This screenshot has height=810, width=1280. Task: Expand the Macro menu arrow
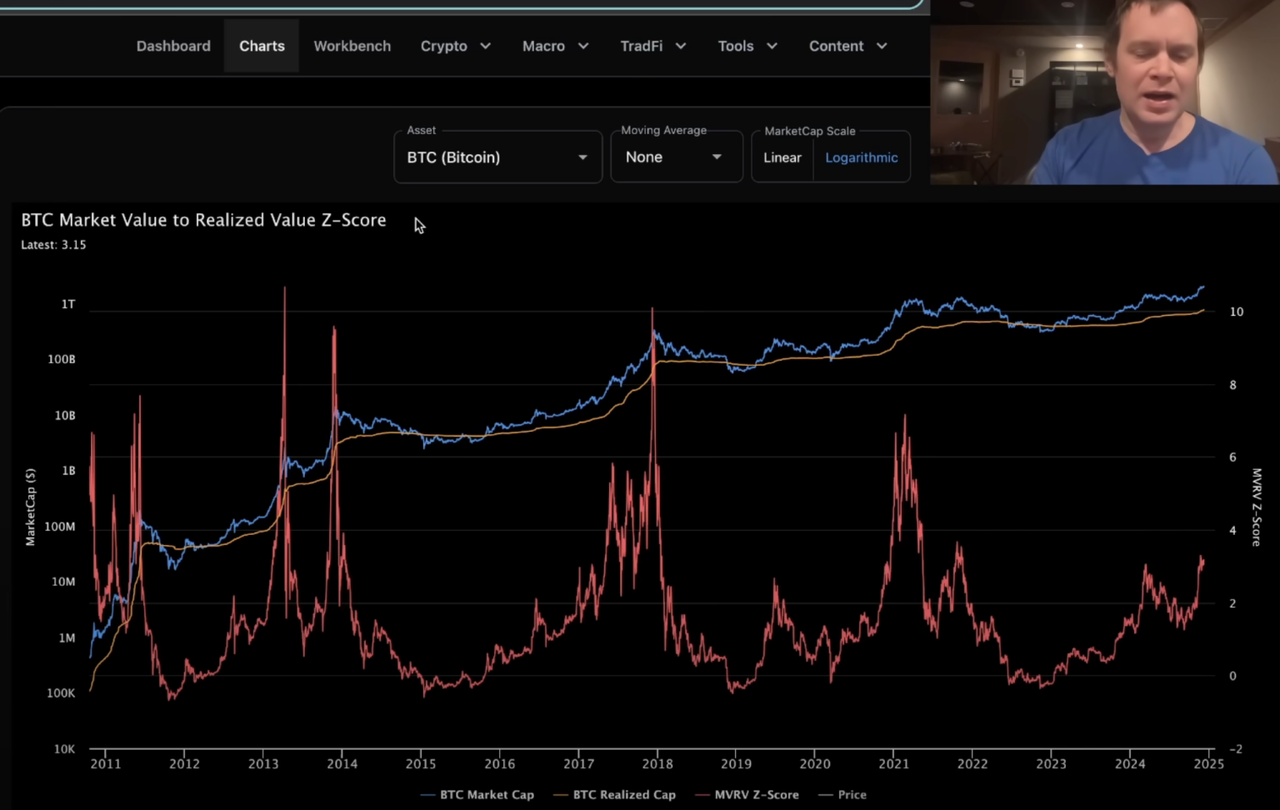click(583, 46)
